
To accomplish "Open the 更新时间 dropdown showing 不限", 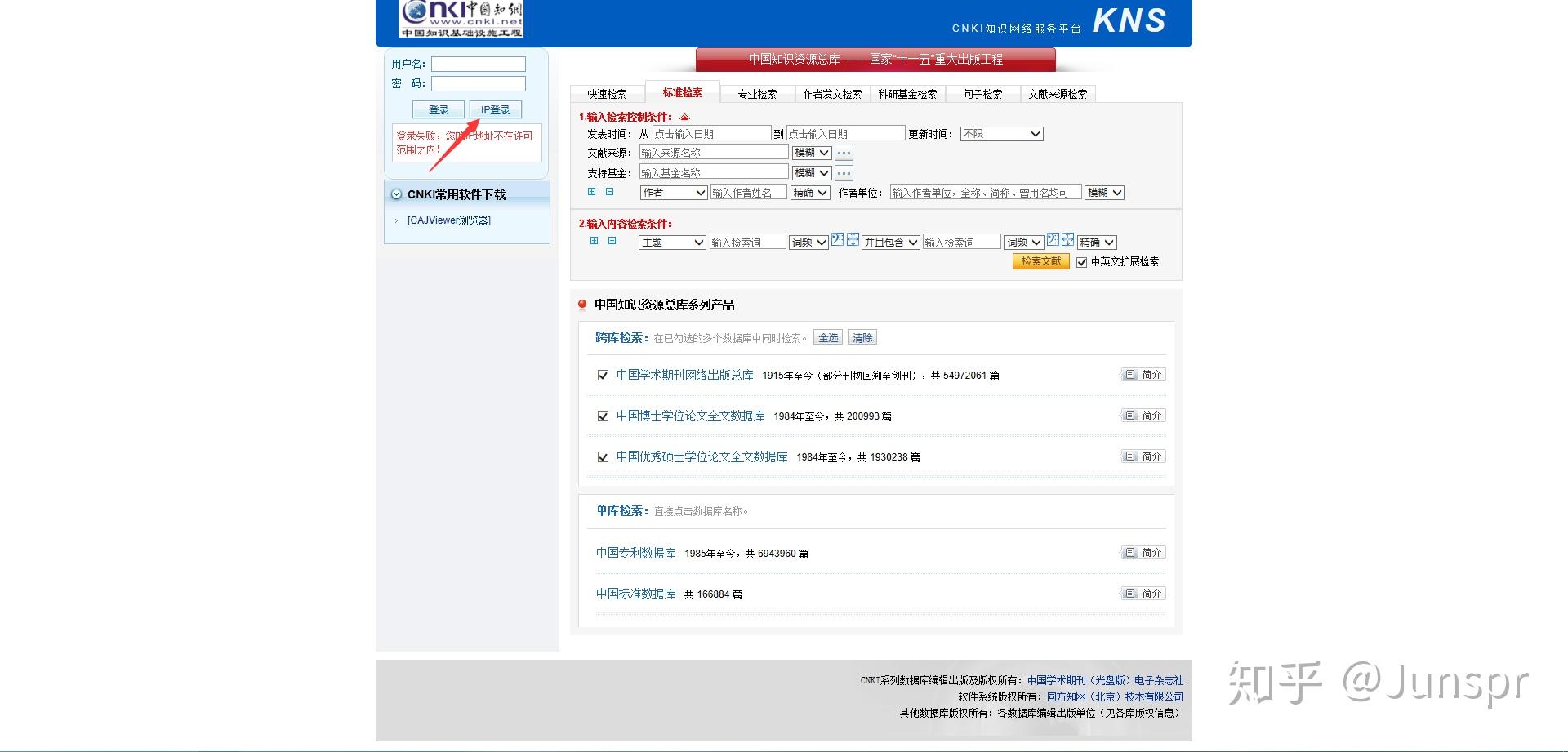I will pos(1001,134).
